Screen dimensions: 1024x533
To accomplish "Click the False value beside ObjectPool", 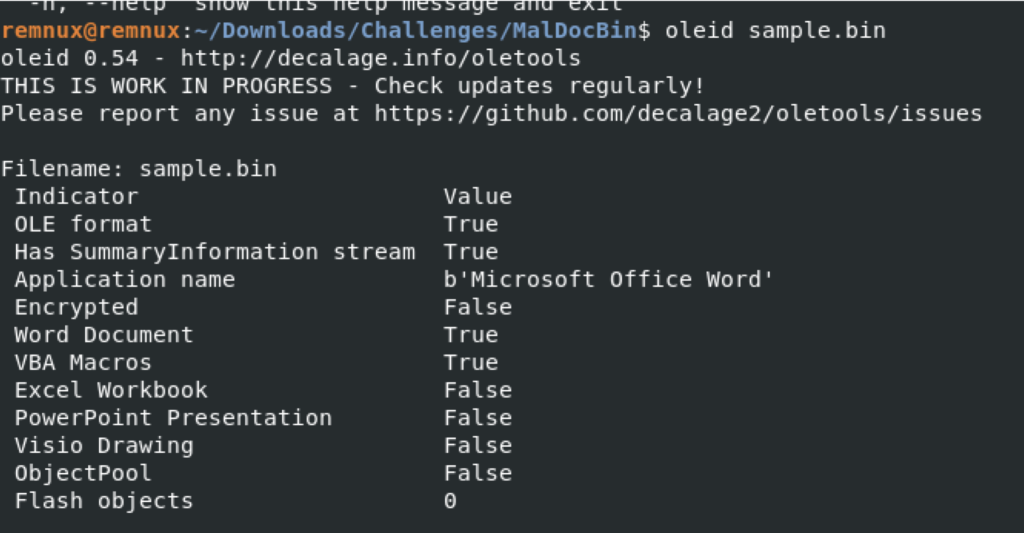I will 478,473.
